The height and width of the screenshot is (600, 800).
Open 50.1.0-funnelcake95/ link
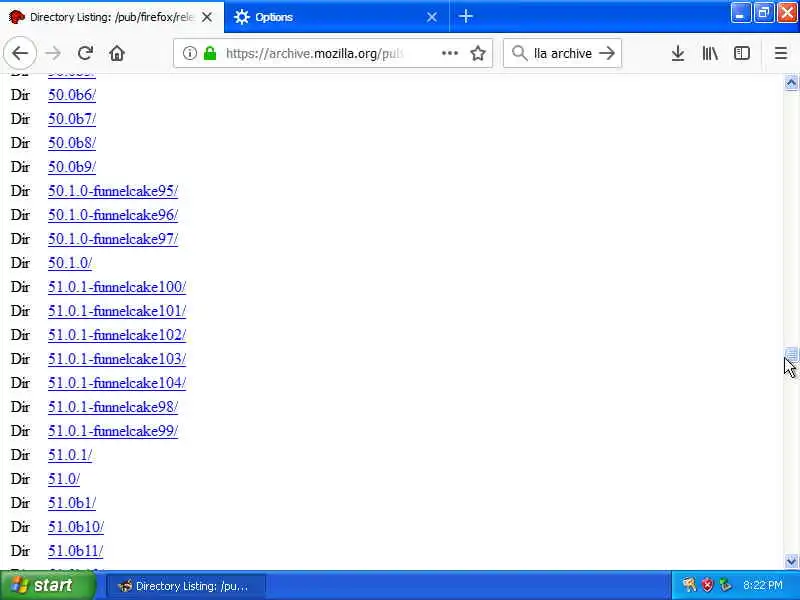coord(113,191)
